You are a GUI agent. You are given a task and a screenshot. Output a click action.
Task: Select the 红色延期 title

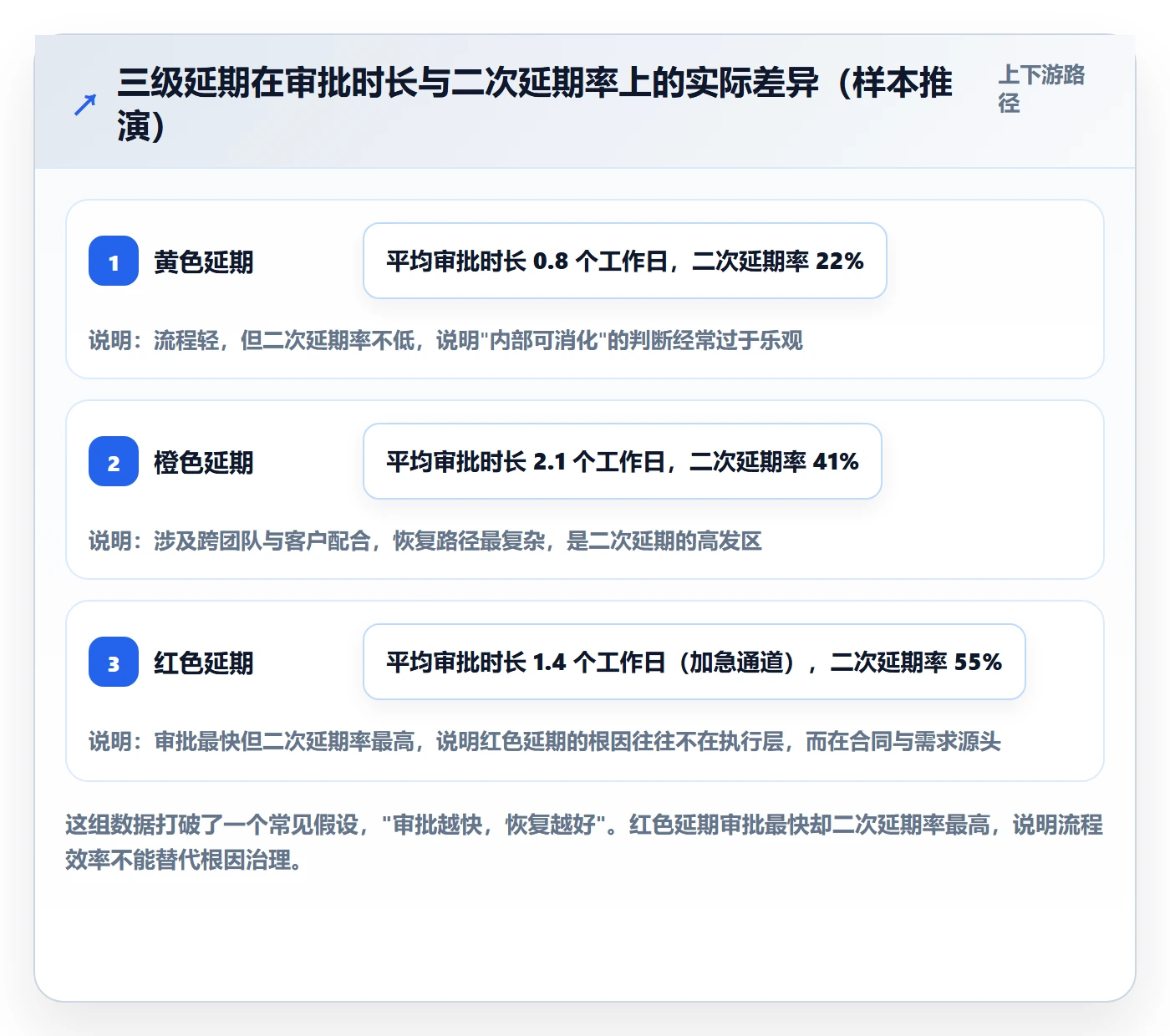[x=204, y=663]
